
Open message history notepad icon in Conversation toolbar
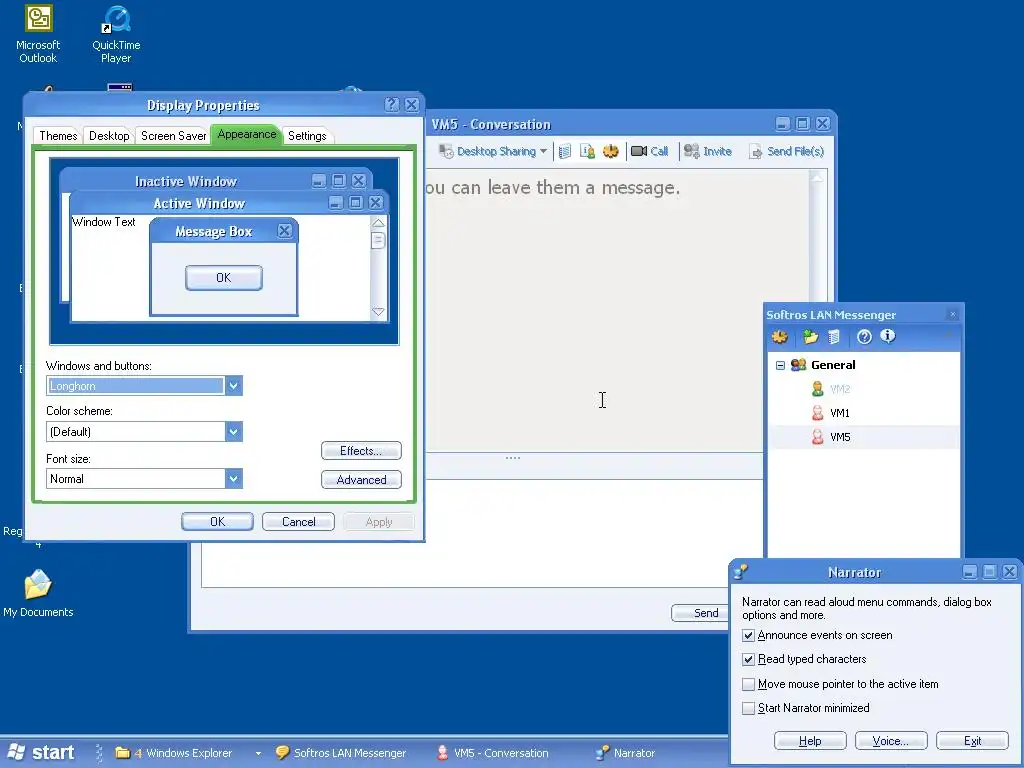(565, 152)
